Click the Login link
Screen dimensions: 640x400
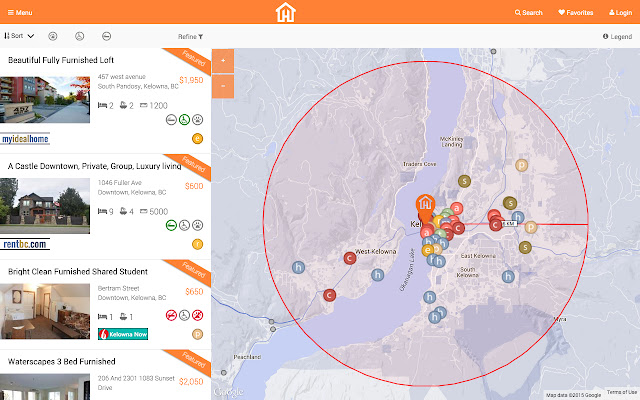(619, 13)
